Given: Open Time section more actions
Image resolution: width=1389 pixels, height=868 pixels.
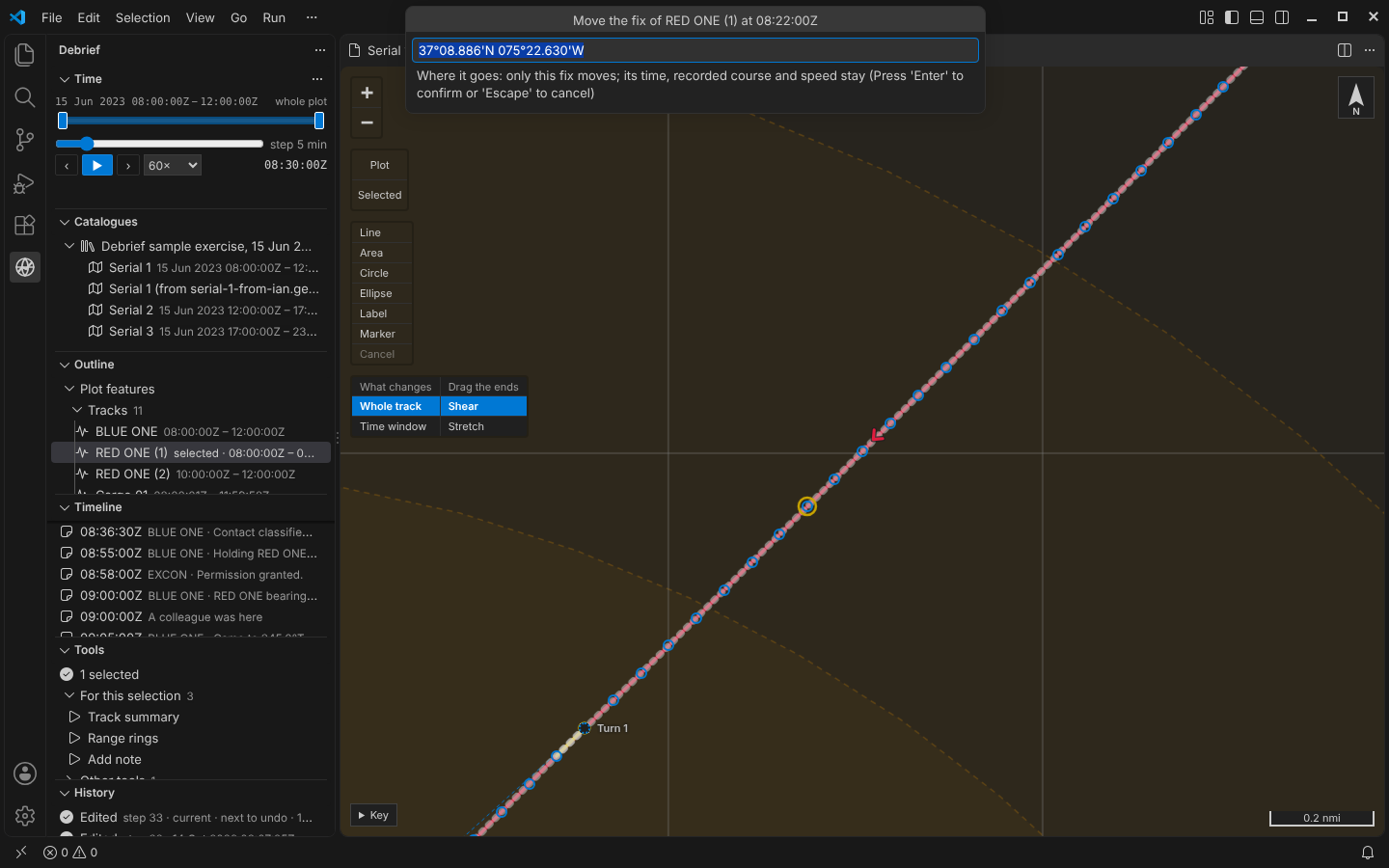Looking at the screenshot, I should pos(317,79).
